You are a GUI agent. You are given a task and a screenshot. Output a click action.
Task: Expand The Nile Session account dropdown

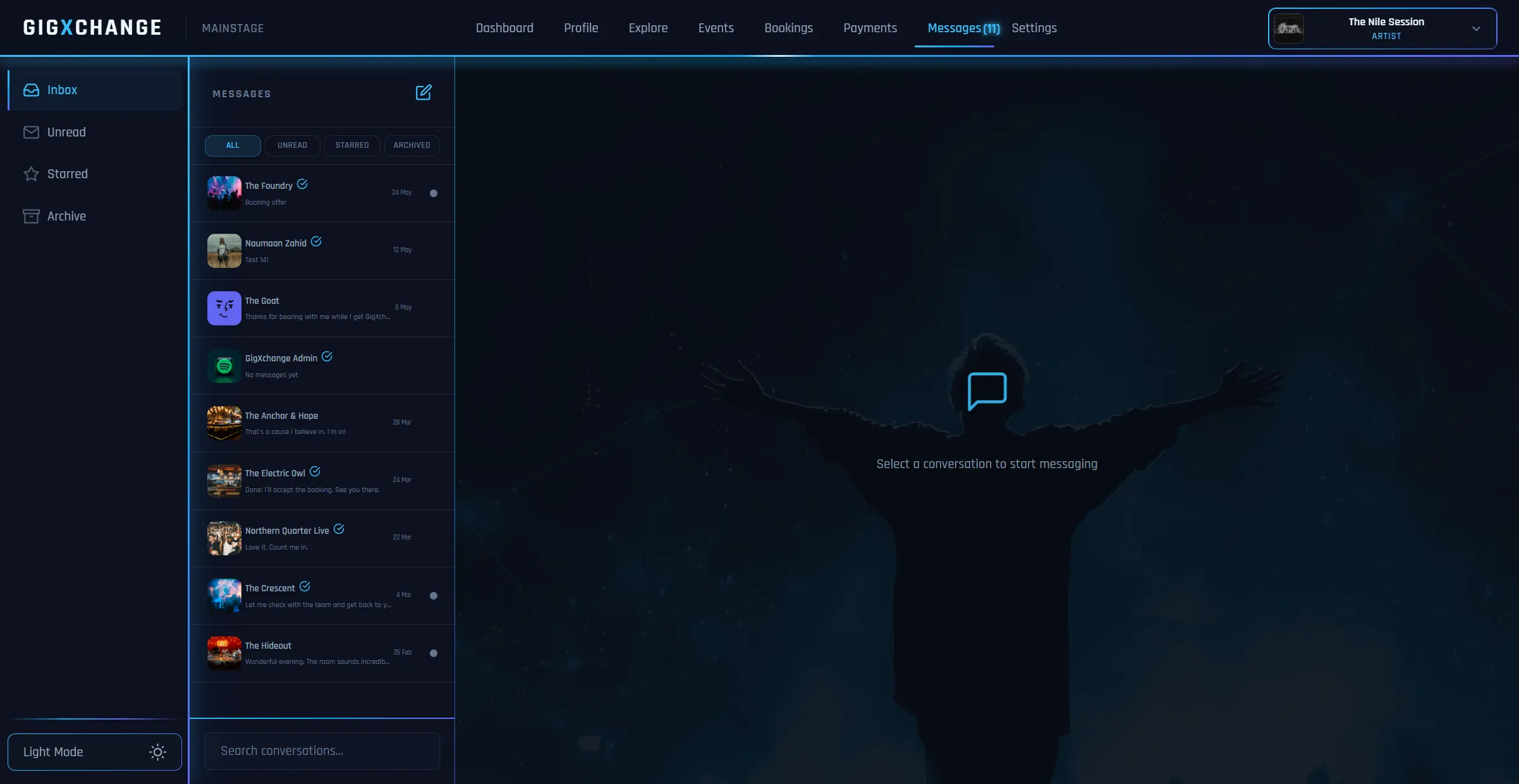coord(1476,28)
